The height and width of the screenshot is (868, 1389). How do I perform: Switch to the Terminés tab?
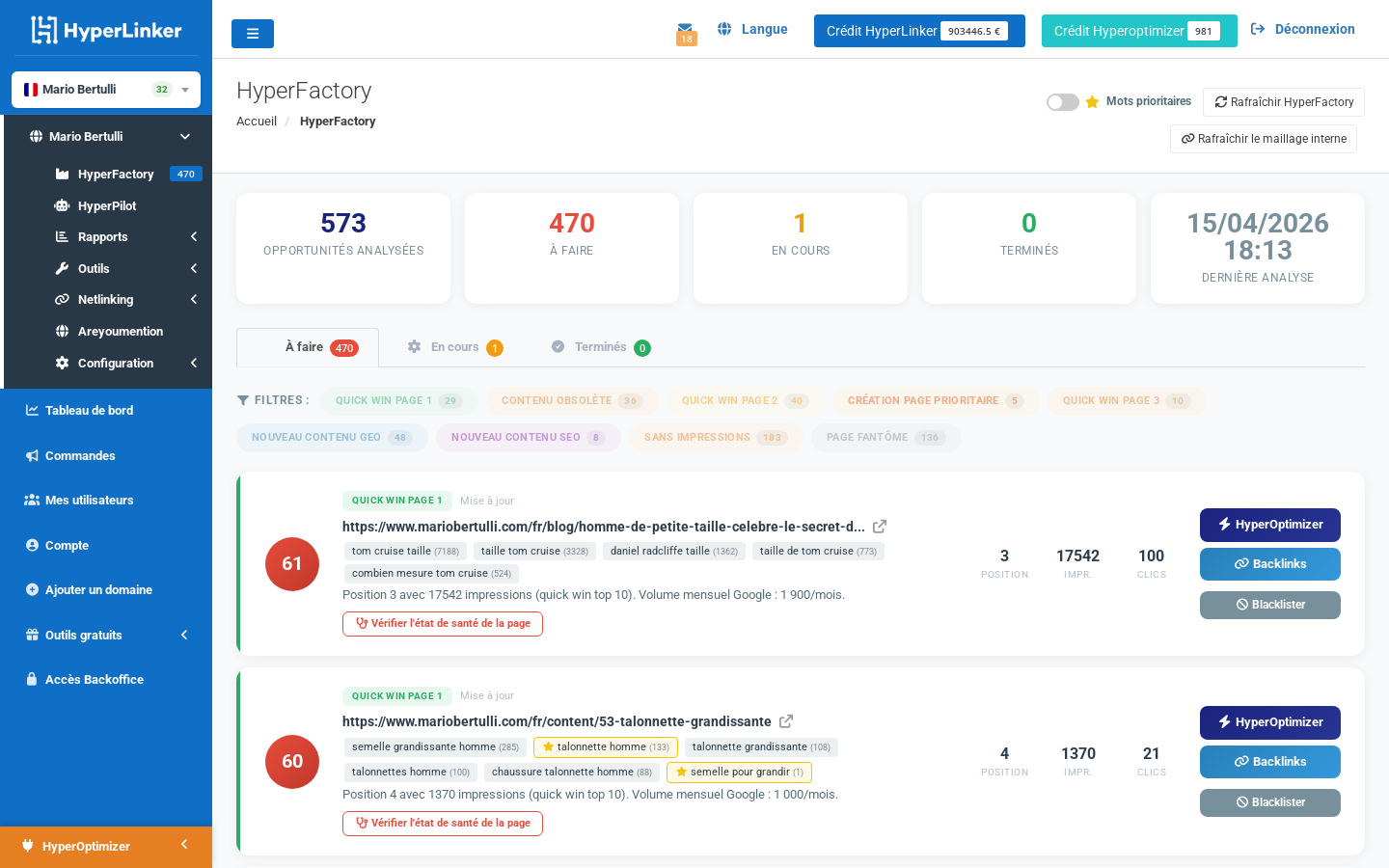pos(600,347)
